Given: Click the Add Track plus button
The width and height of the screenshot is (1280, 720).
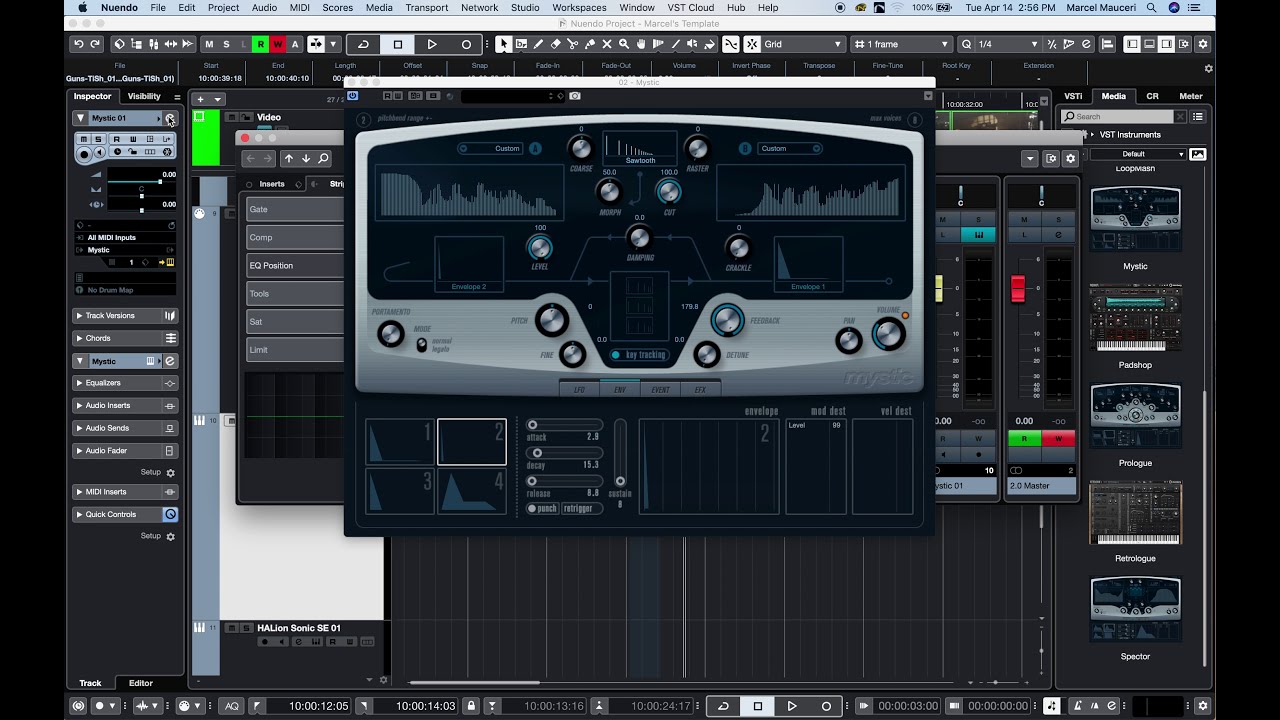Looking at the screenshot, I should coord(200,99).
